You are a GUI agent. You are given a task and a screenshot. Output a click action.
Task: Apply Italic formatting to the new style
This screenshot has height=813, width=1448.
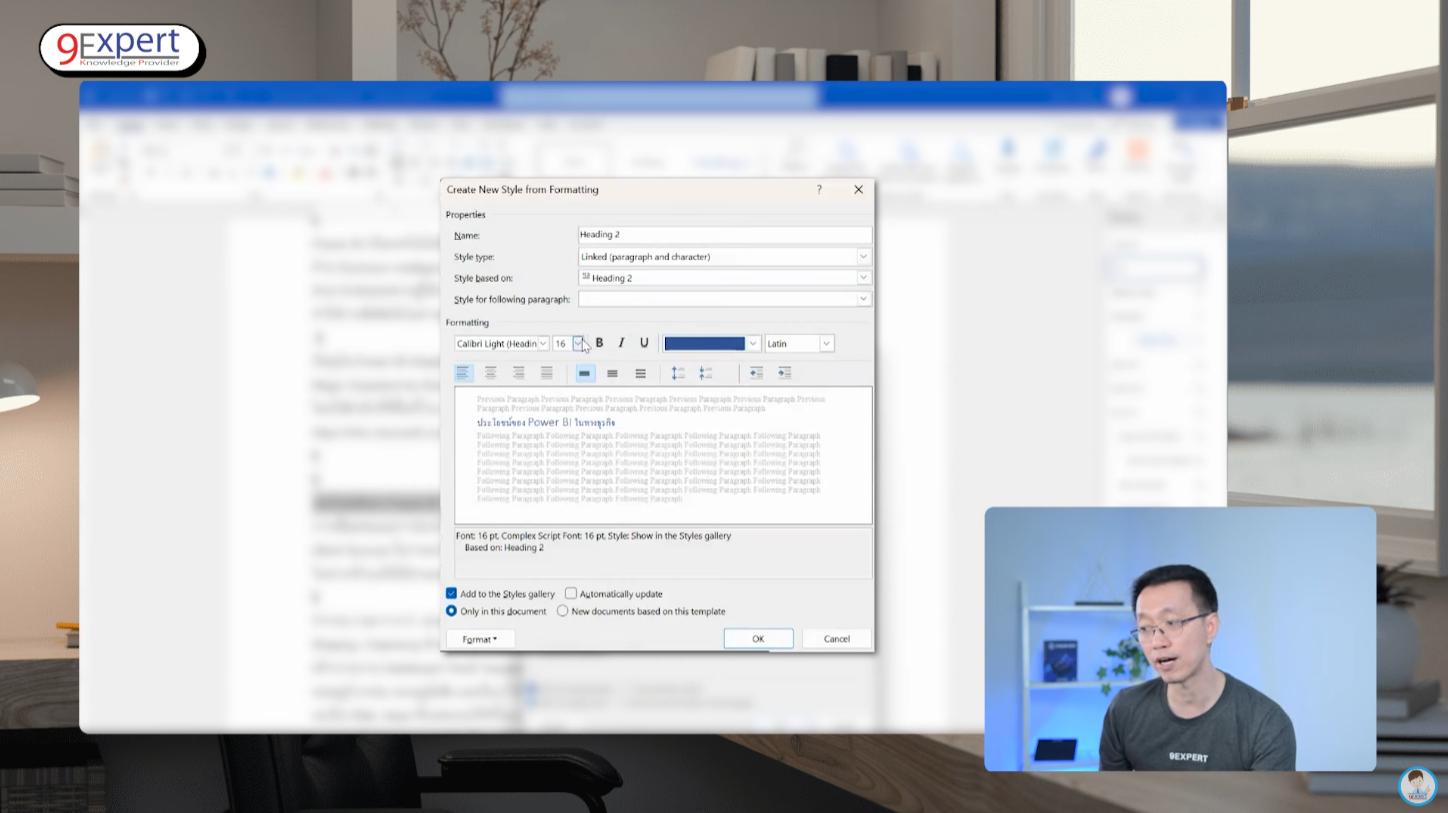click(621, 343)
